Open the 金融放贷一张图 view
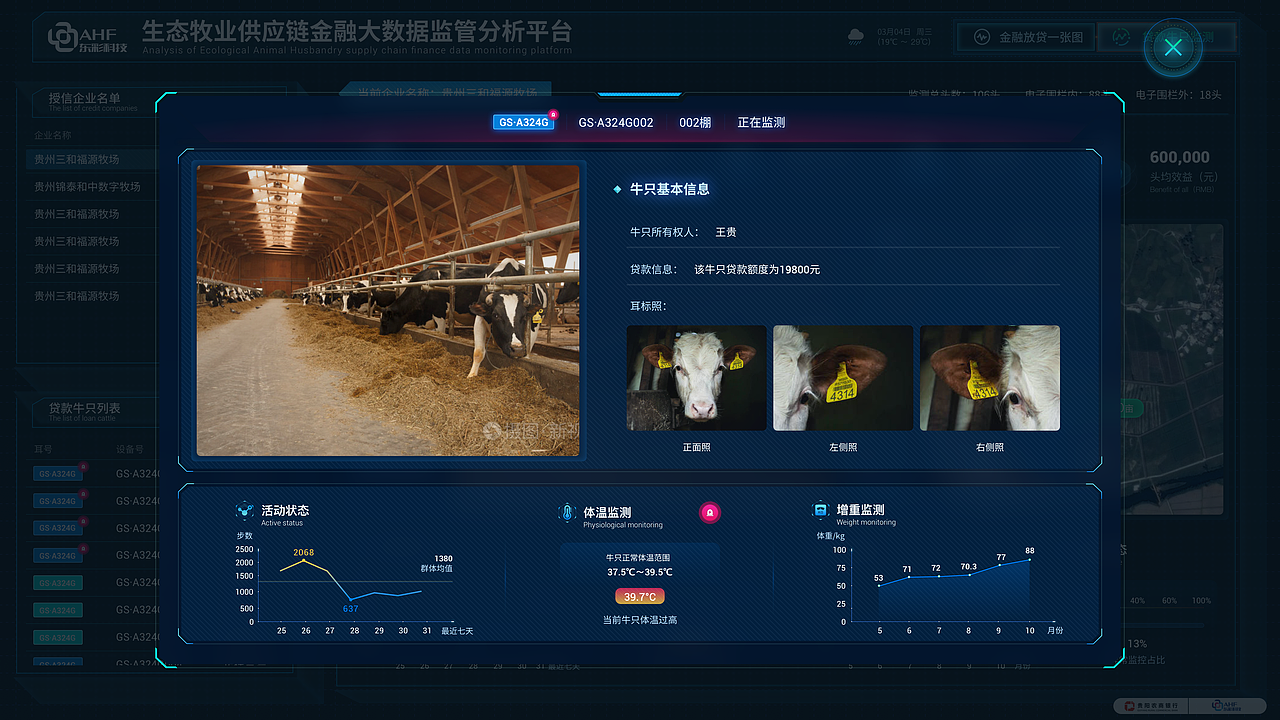 (x=1024, y=37)
